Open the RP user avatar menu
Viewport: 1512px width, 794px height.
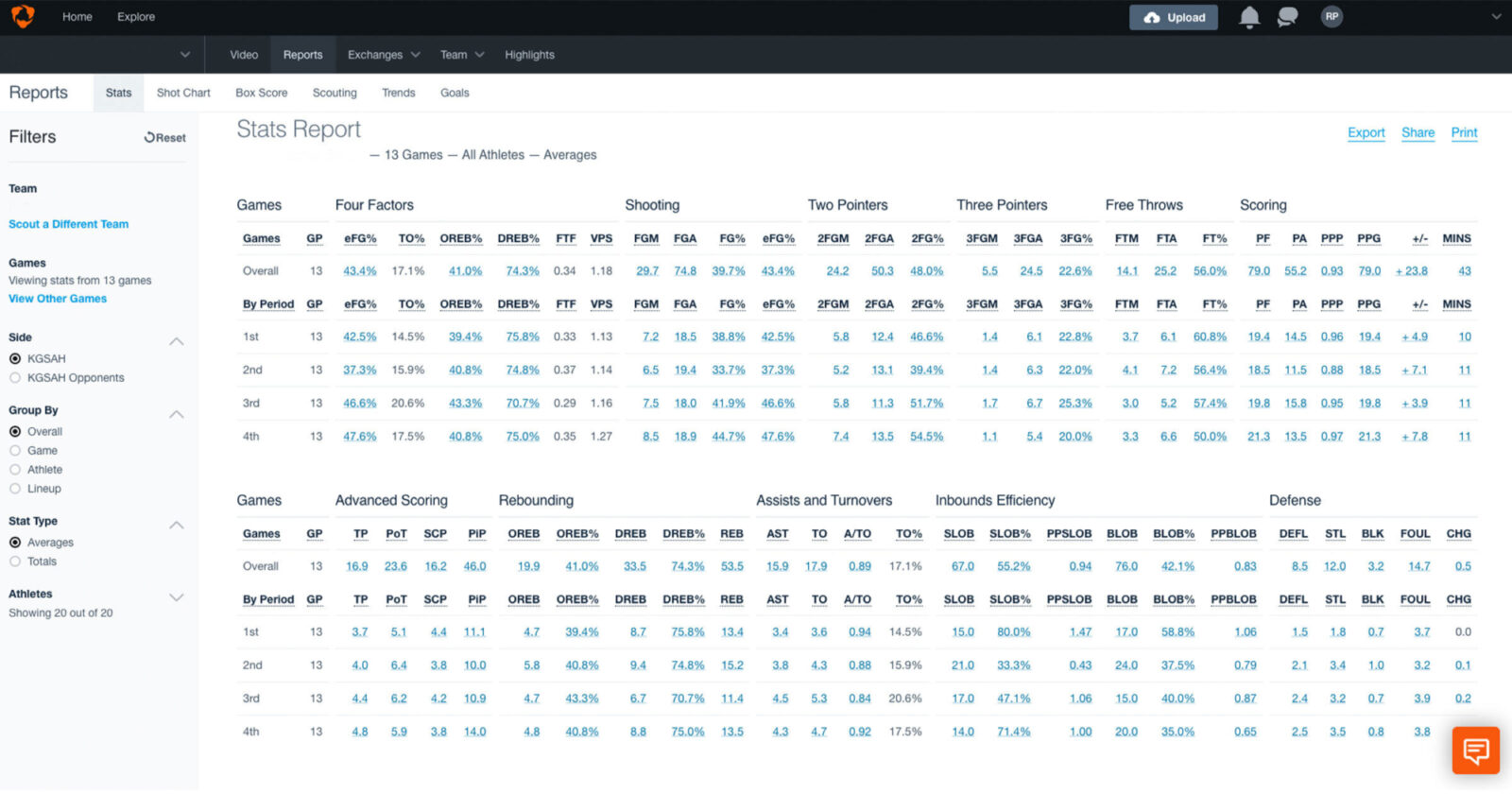[x=1332, y=17]
